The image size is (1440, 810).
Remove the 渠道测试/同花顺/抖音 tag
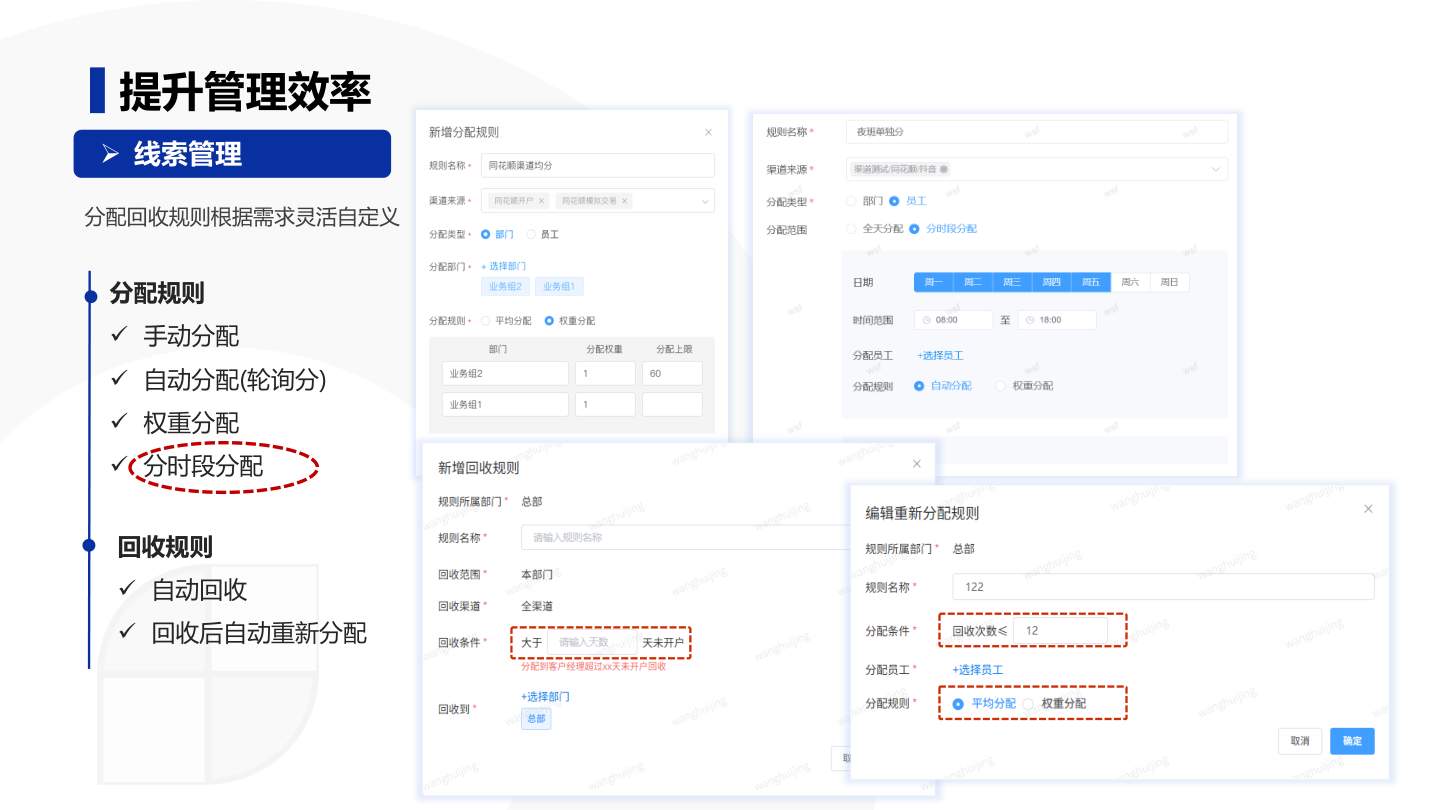943,169
